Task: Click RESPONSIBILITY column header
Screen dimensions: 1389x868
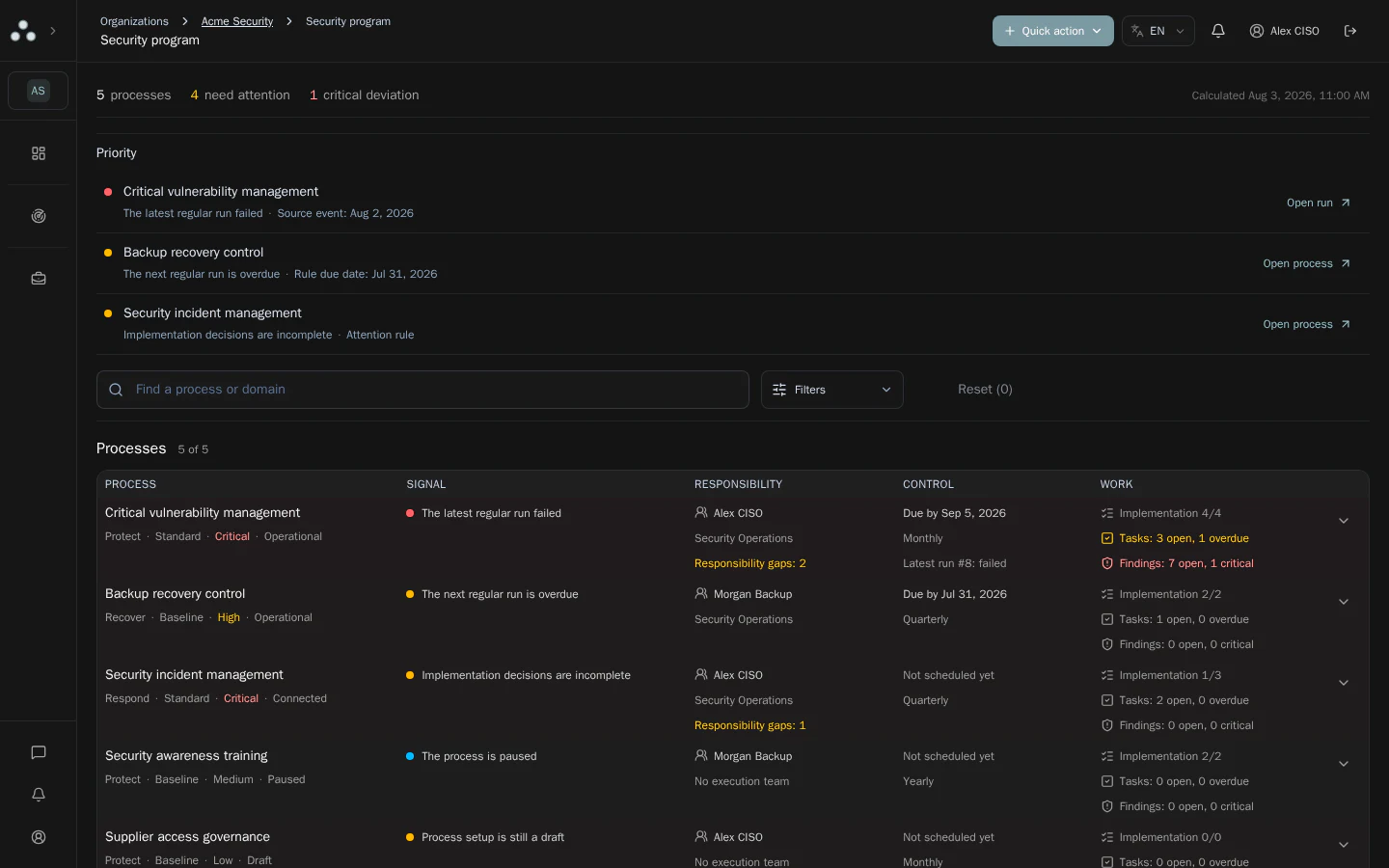Action: click(738, 484)
